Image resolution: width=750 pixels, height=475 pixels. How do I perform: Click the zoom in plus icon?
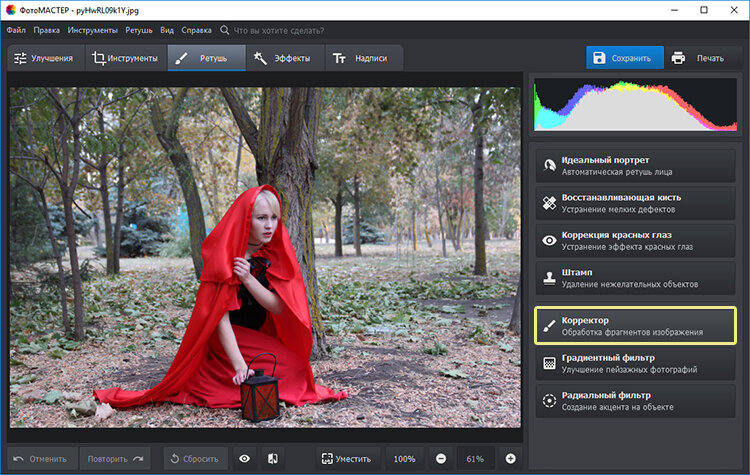pos(510,459)
